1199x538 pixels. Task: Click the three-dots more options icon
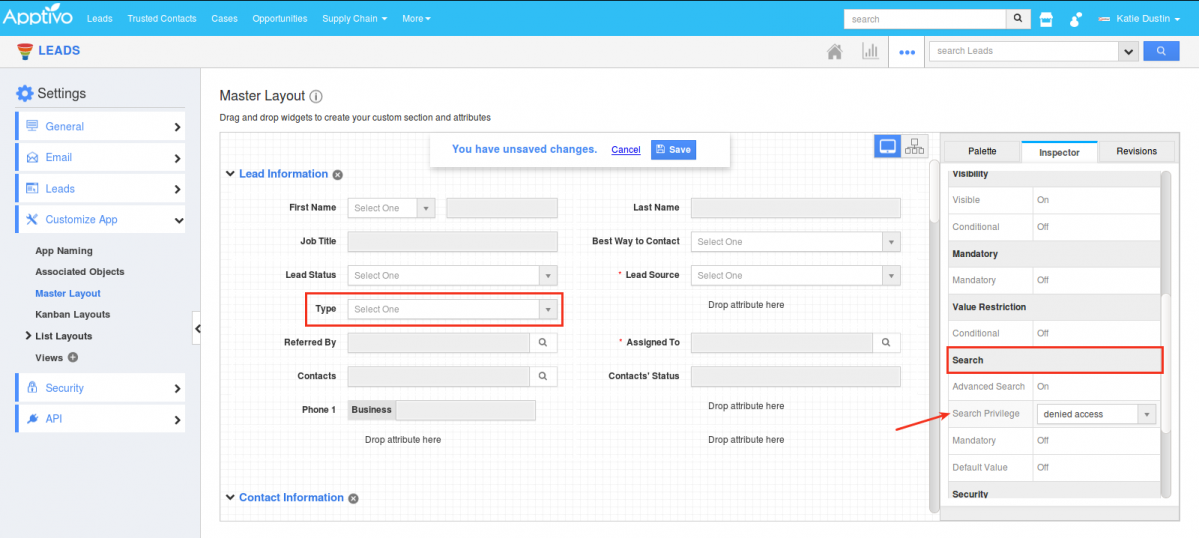[x=907, y=53]
